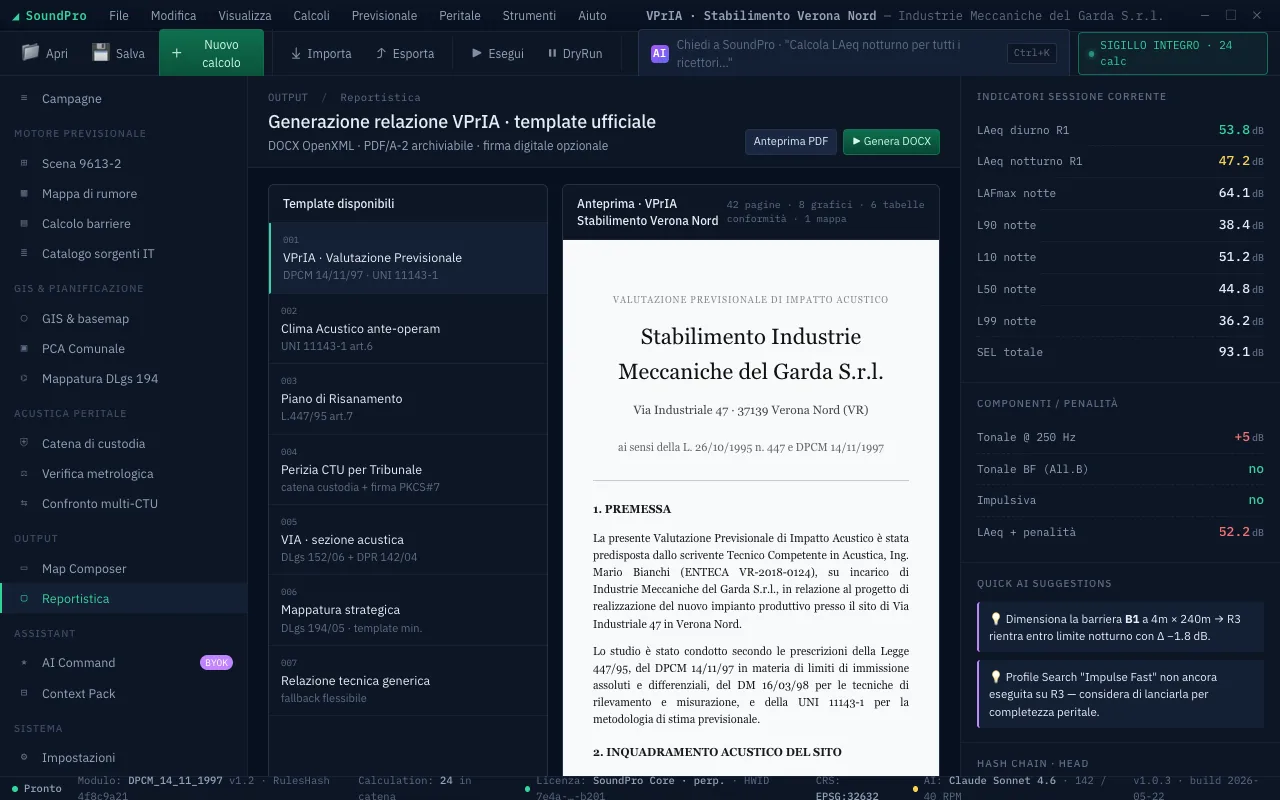Select the Mappatura strategica template
This screenshot has width=1280, height=800.
408,610
